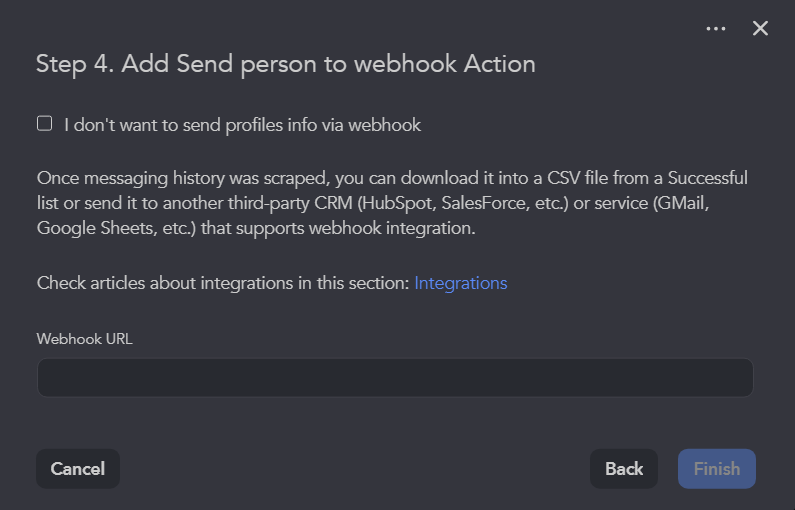Click the "Check articles about integrations" sentence
Screen dimensions: 795x510
pos(223,283)
